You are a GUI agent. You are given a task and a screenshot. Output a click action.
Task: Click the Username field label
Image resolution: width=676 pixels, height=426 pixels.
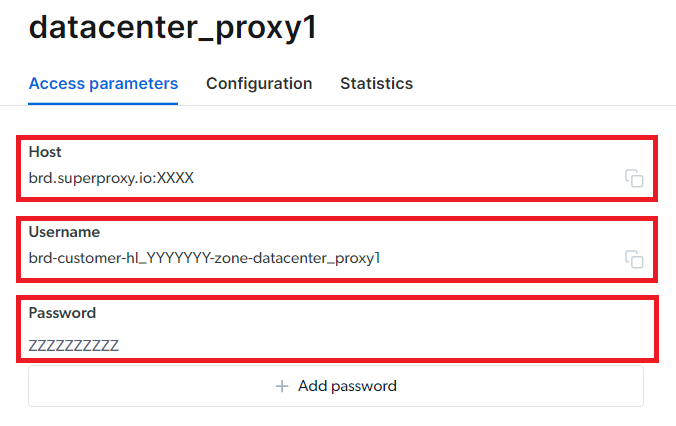64,232
